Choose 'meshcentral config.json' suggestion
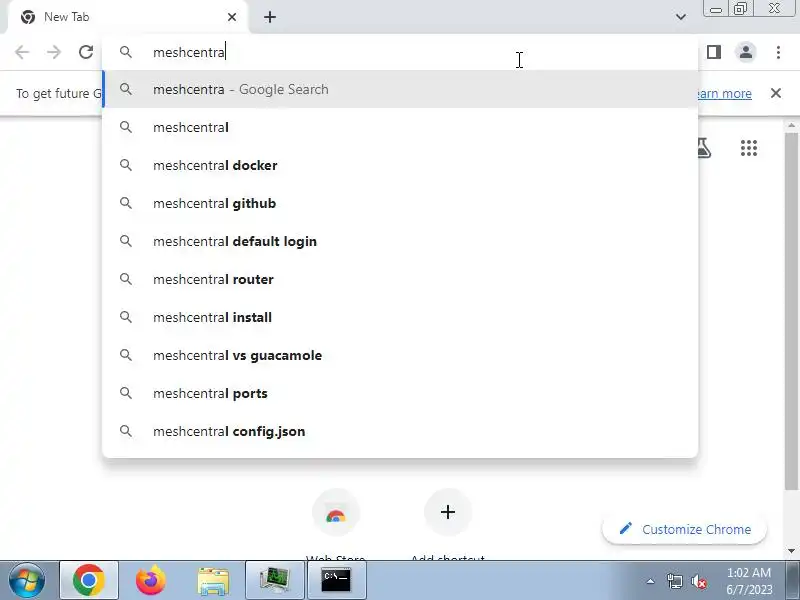 coord(400,431)
